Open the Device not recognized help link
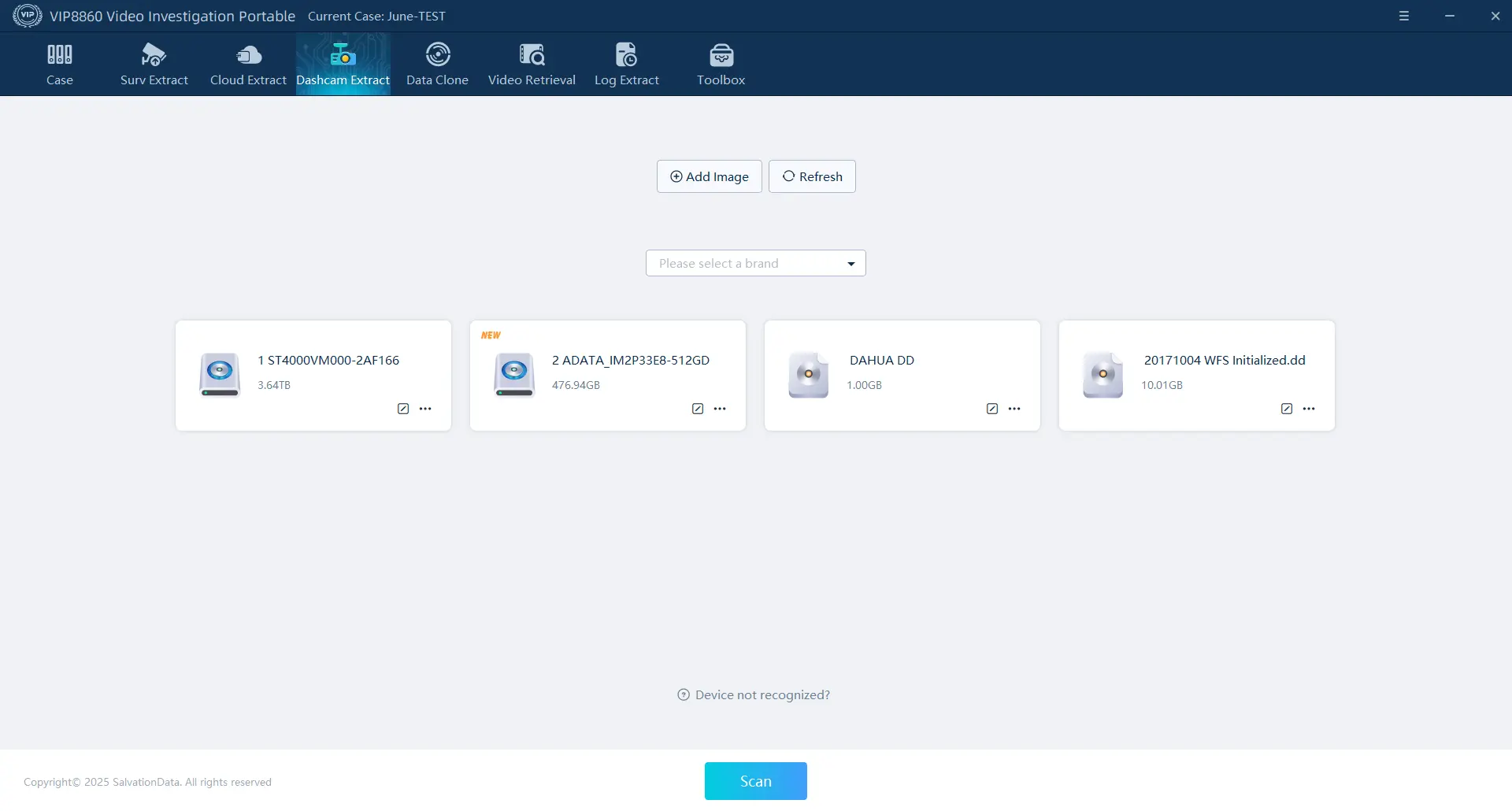Screen dimensions: 1512x811 coord(754,694)
